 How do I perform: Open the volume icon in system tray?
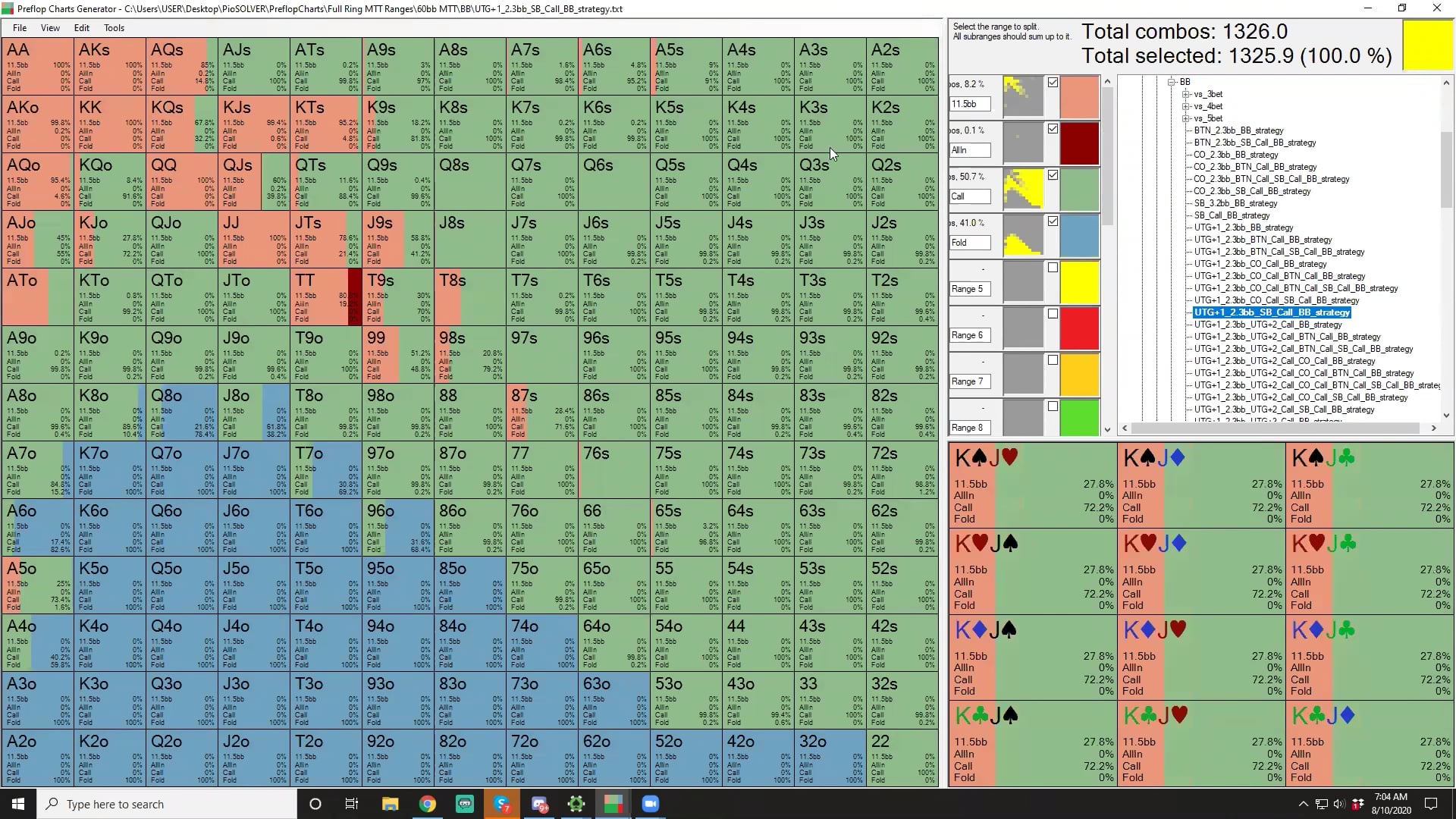click(x=1338, y=804)
